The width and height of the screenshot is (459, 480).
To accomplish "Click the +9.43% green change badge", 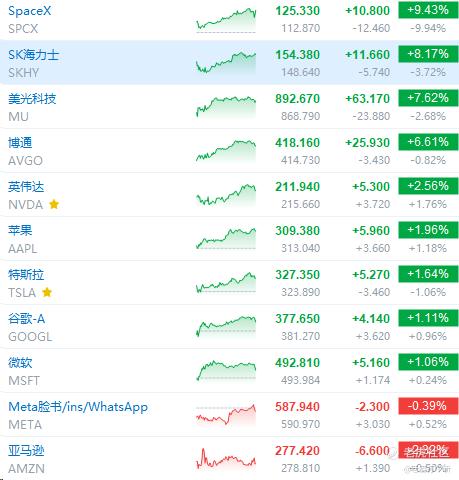I will point(428,10).
